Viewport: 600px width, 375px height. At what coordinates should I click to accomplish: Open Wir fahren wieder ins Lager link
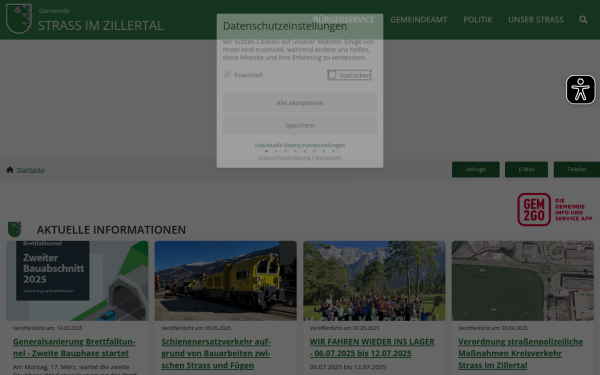point(372,347)
